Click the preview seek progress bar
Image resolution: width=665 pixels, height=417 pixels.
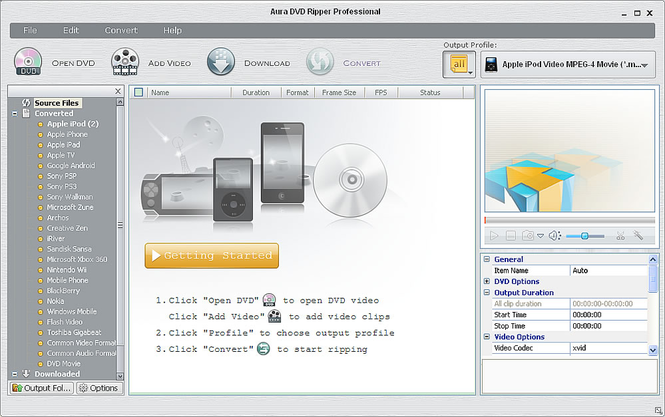pos(570,220)
